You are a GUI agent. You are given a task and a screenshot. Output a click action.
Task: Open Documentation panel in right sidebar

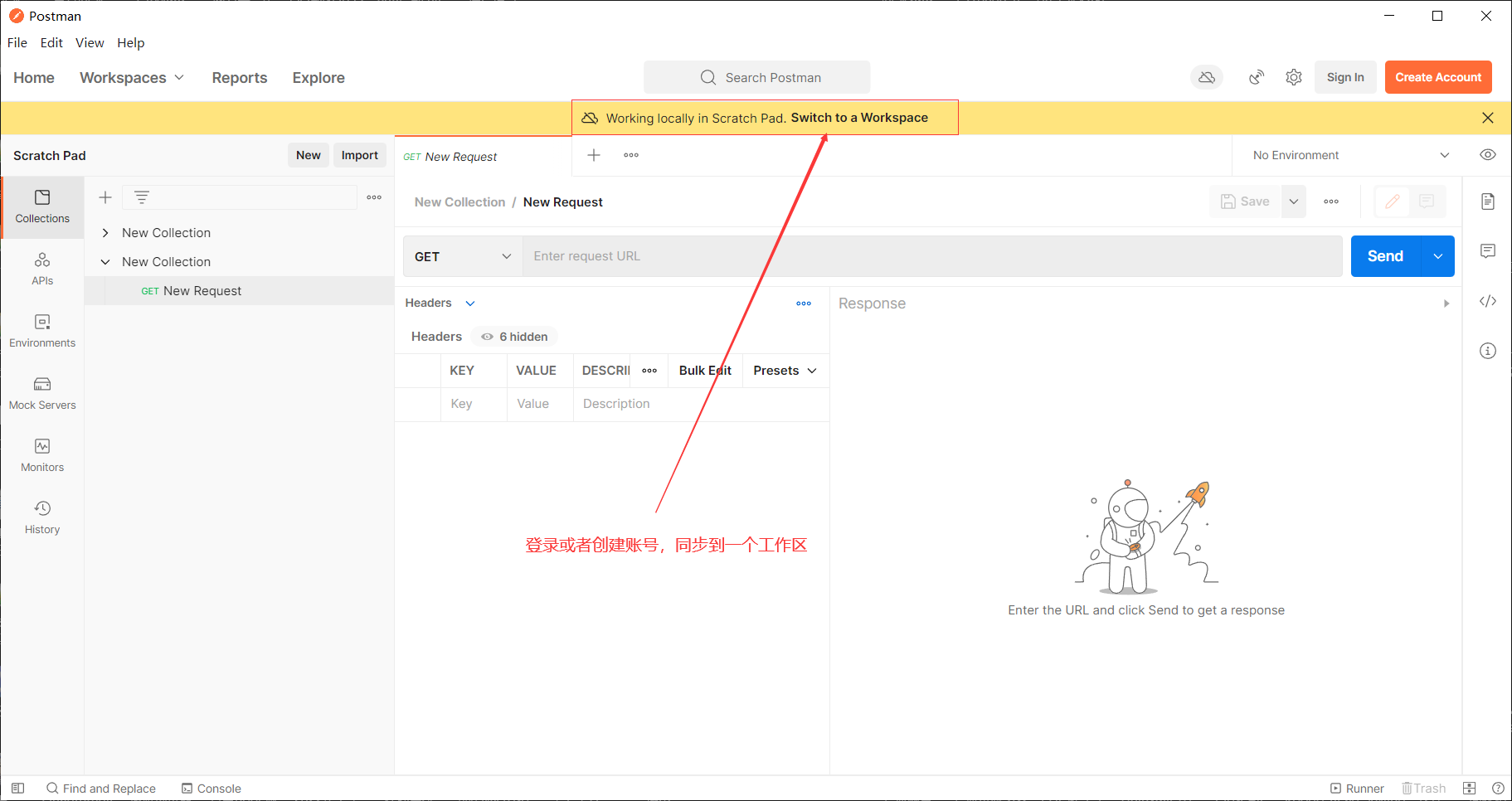(1488, 201)
